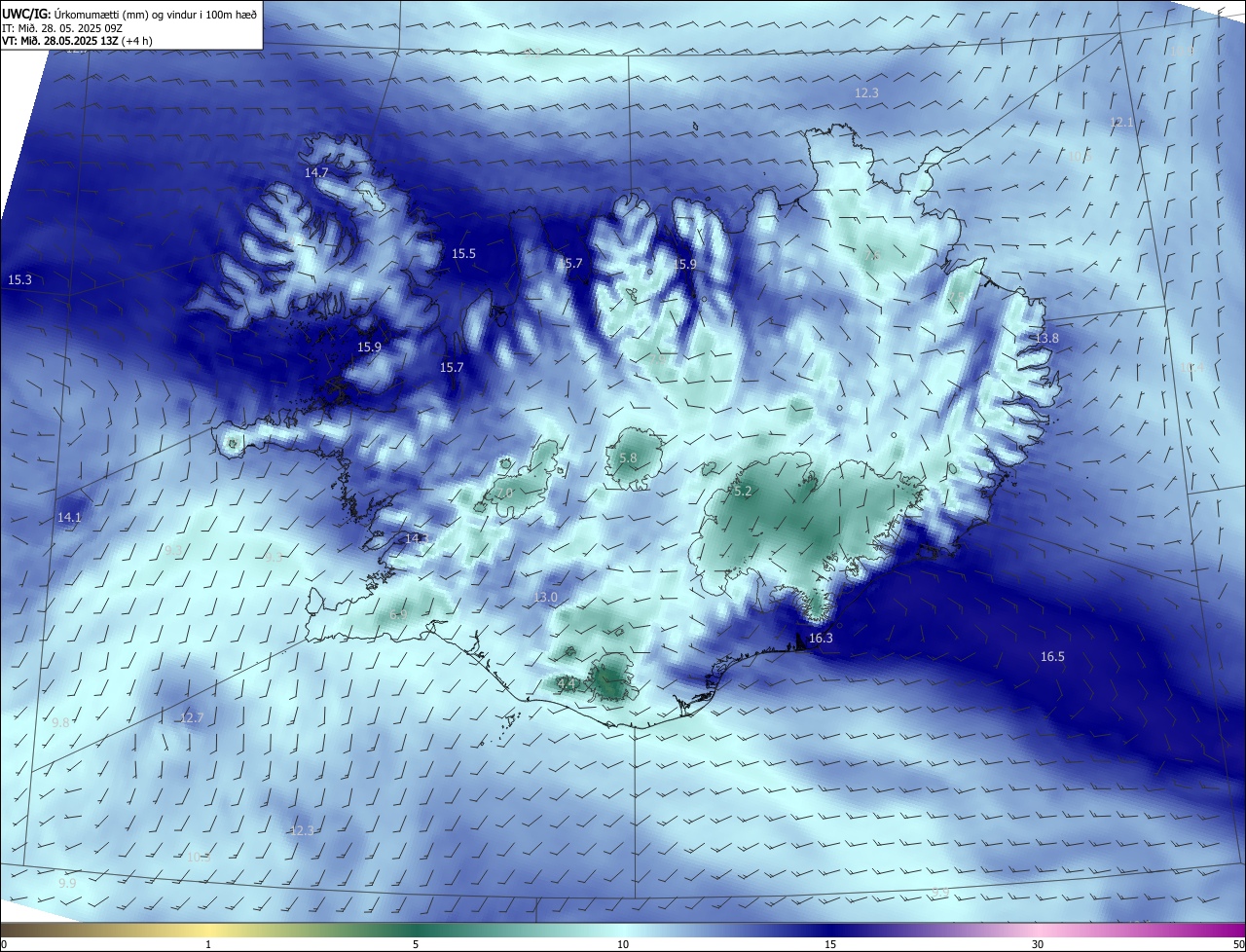Click the 16.5 value on the map

[x=1052, y=657]
